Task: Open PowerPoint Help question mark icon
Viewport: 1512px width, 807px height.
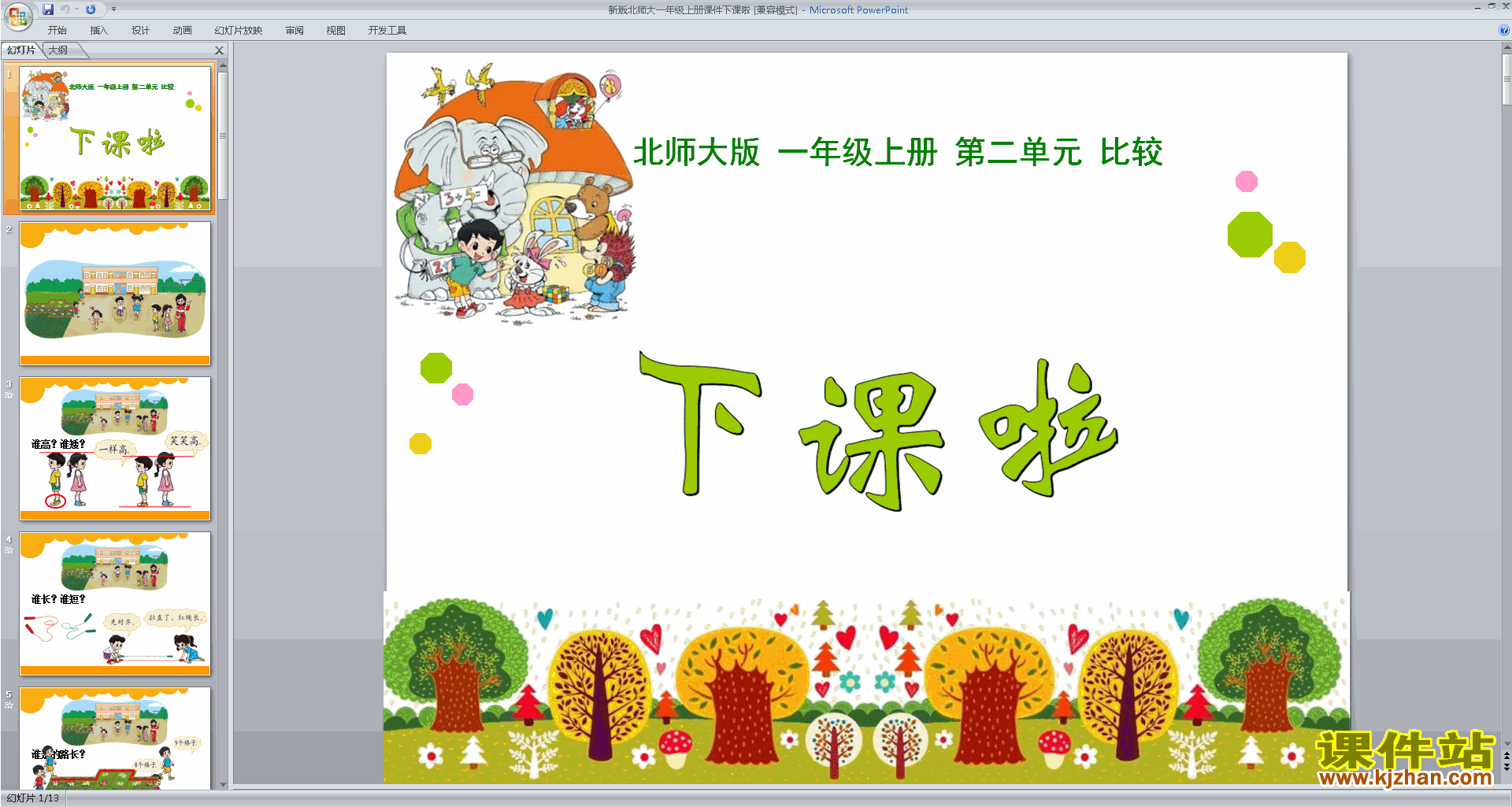Action: point(1504,30)
